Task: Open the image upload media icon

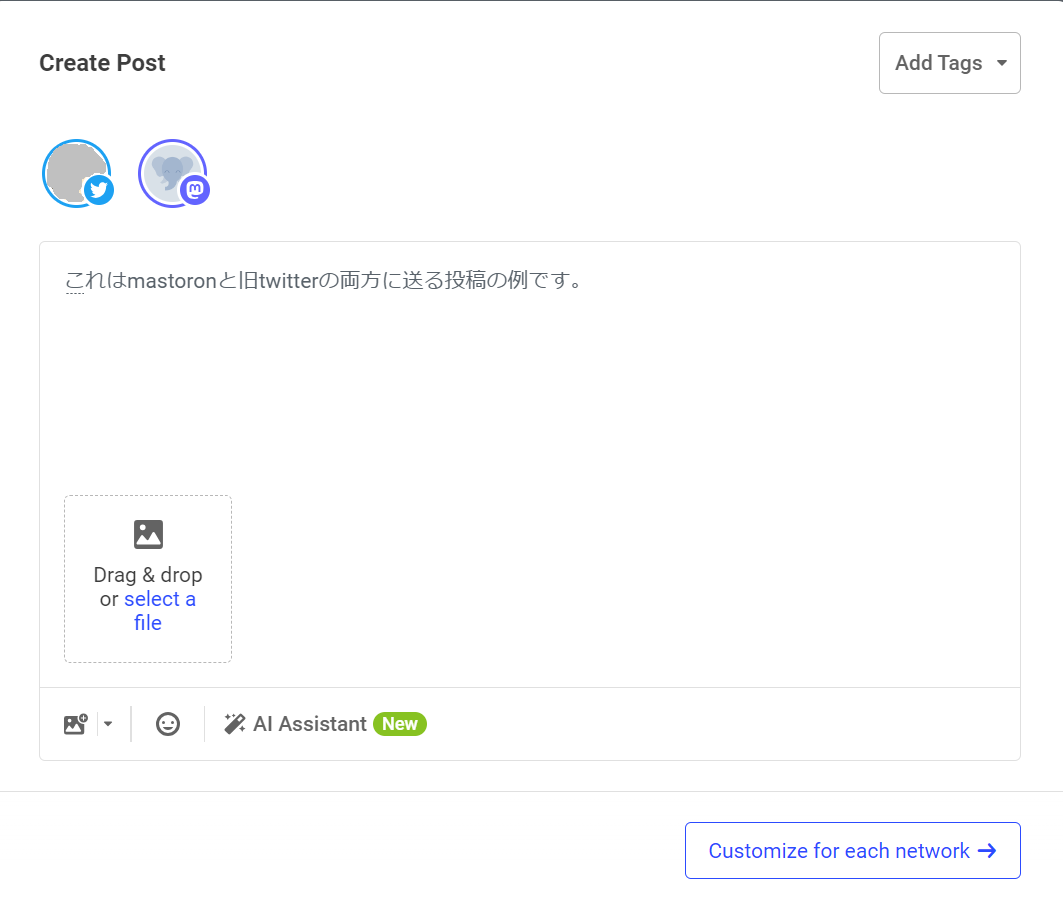Action: (x=75, y=723)
